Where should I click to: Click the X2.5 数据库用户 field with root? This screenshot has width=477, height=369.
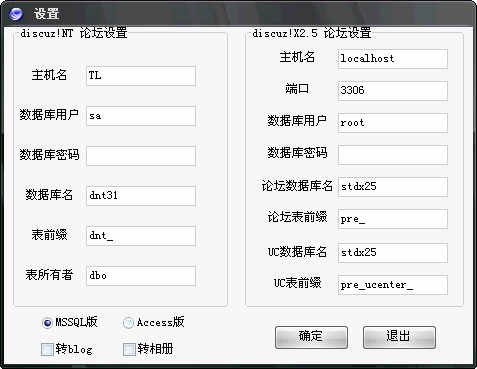pyautogui.click(x=393, y=123)
